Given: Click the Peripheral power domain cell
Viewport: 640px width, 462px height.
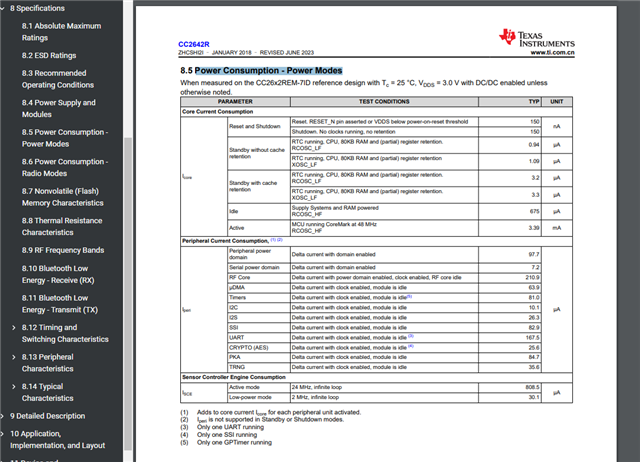Looking at the screenshot, I should (x=259, y=254).
